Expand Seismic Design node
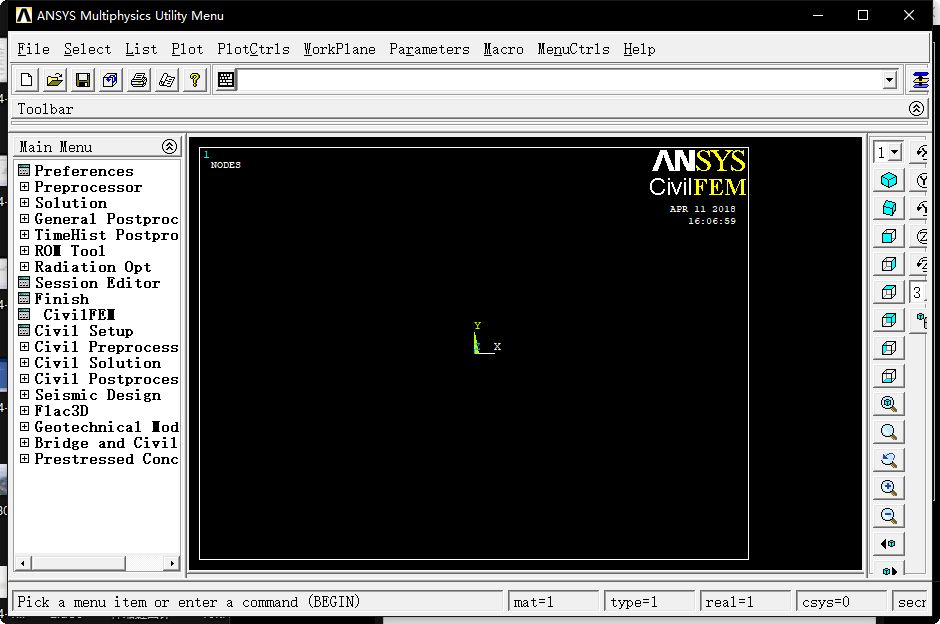Screen dimensions: 940x624 click(x=24, y=394)
